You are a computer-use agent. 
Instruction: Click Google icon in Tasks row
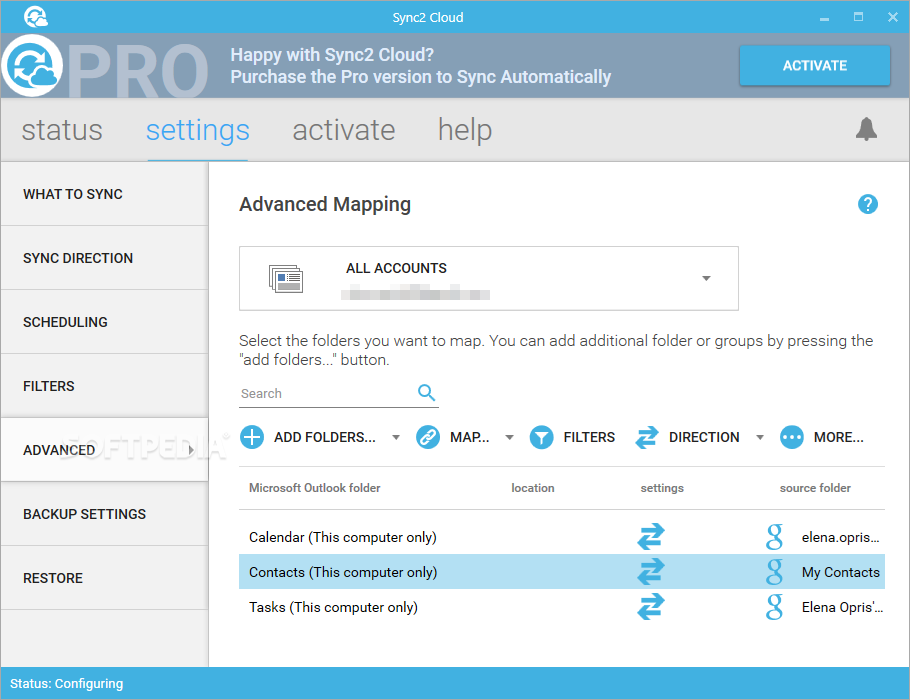[774, 607]
